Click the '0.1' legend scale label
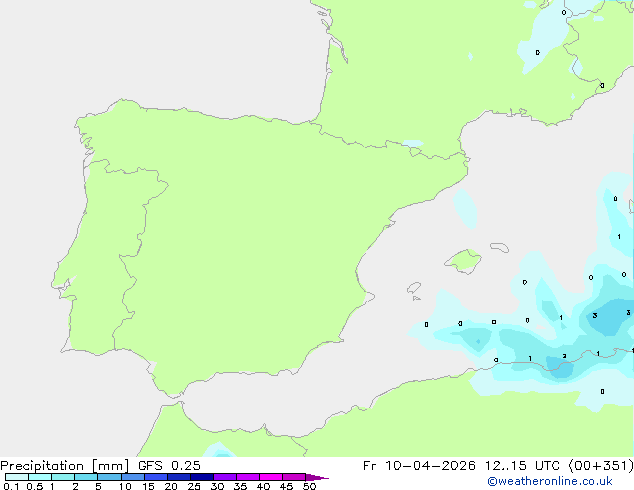The image size is (634, 490). point(11,486)
